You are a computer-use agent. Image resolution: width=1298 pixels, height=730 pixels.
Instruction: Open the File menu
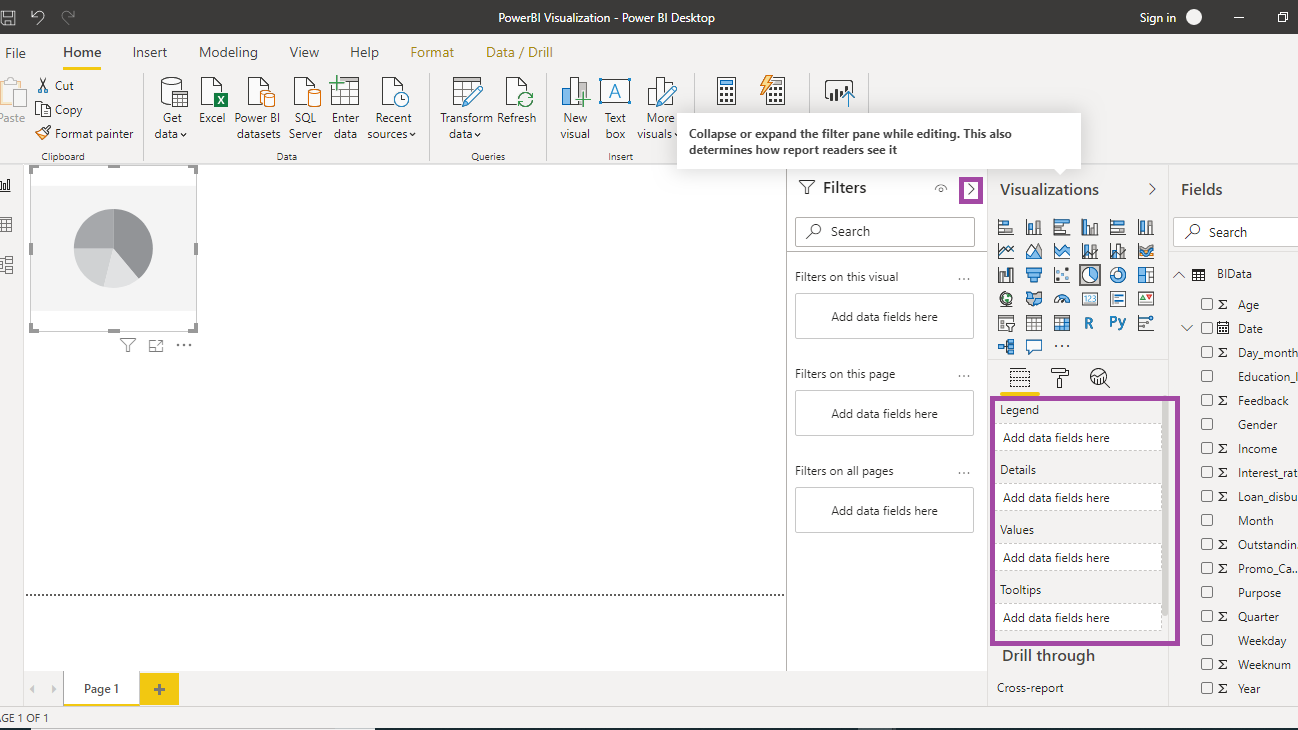15,53
